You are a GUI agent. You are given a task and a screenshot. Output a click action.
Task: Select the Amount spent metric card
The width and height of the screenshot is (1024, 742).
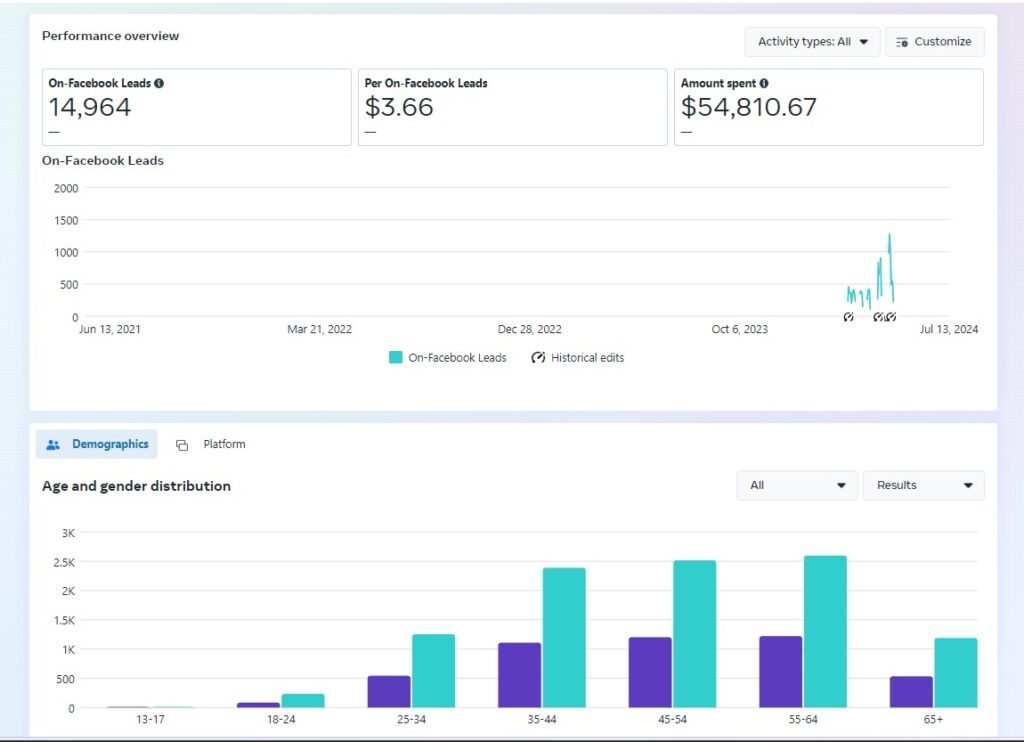coord(829,107)
